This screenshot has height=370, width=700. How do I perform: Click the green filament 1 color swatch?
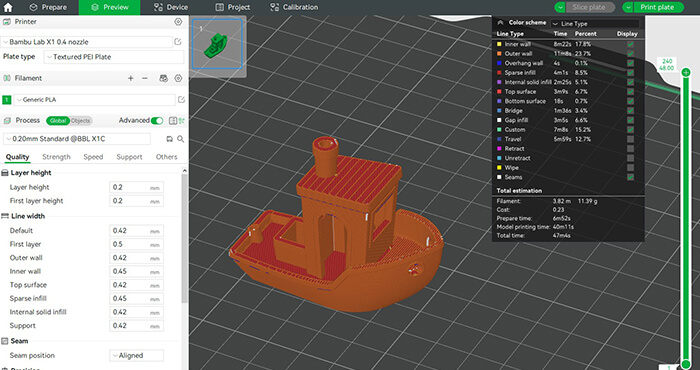tap(7, 100)
